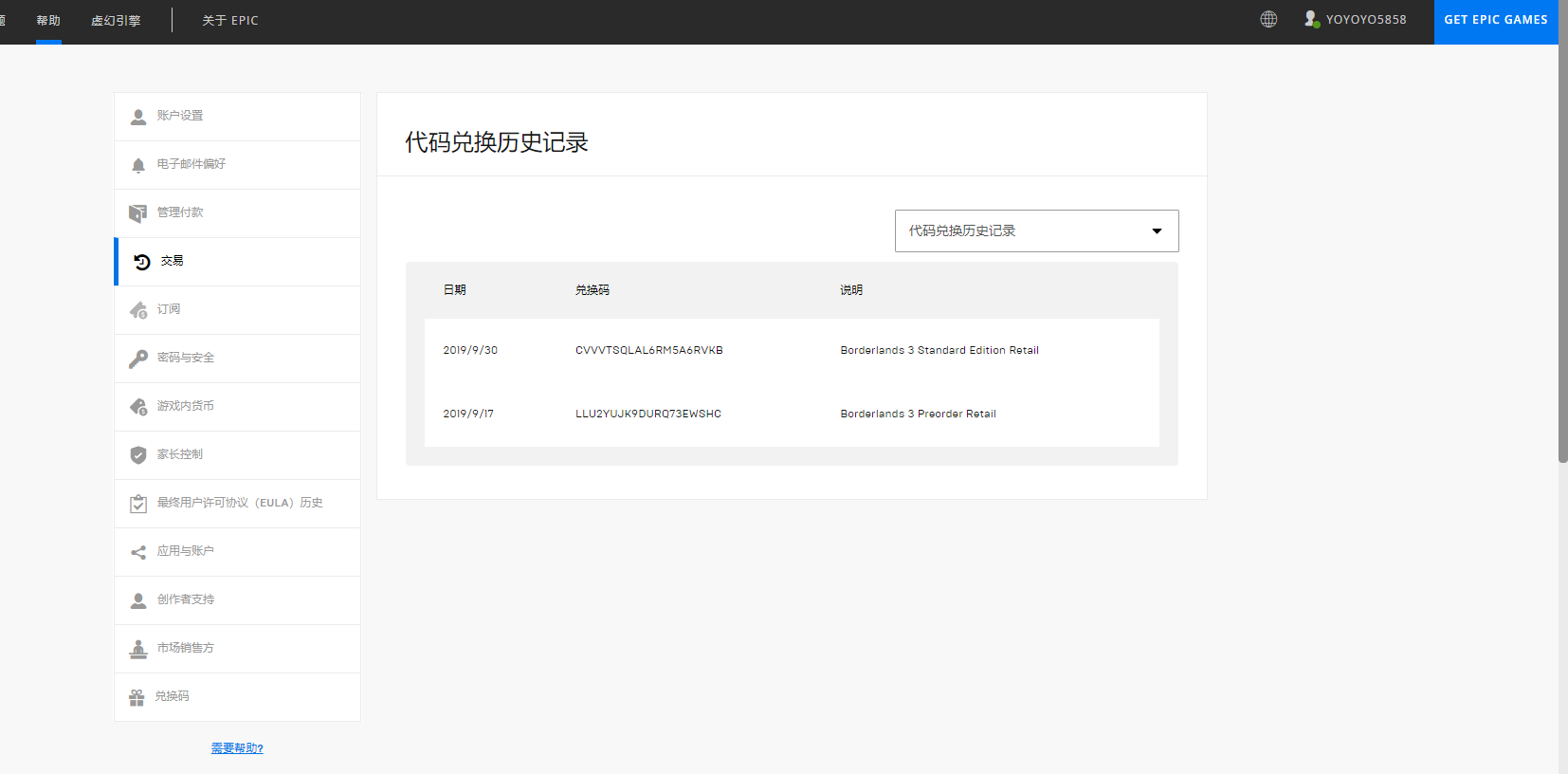Open 游戏内货币 page
1568x774 pixels.
coord(237,407)
